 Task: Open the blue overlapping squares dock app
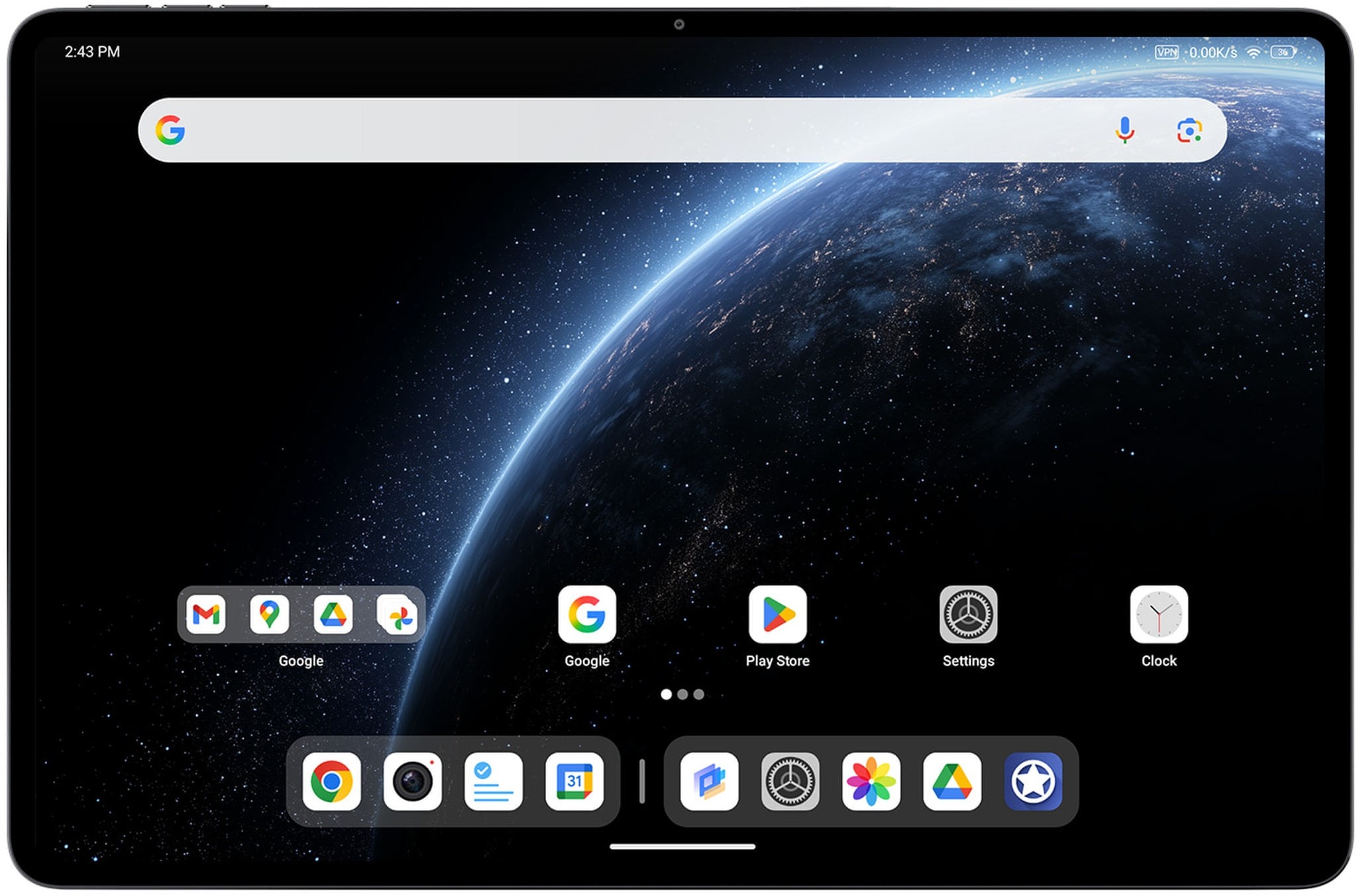(709, 781)
